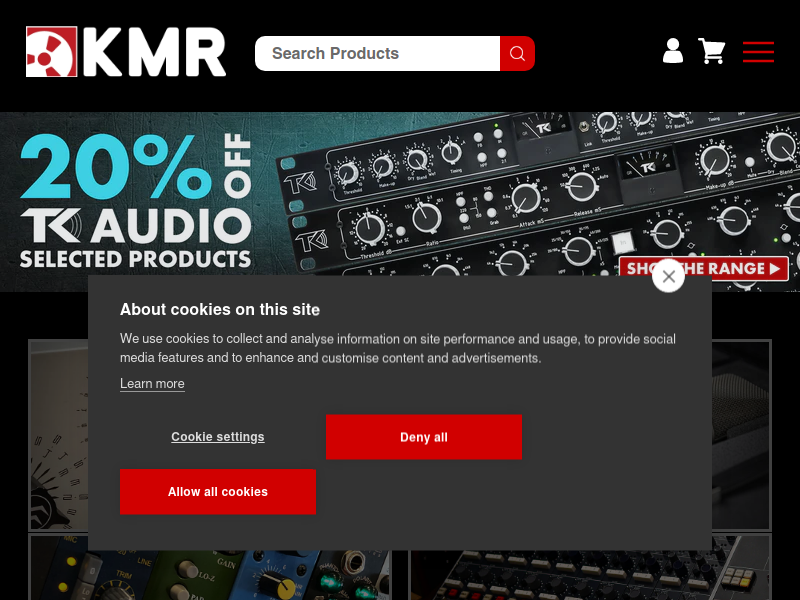Click the red search magnifier button

pyautogui.click(x=517, y=54)
